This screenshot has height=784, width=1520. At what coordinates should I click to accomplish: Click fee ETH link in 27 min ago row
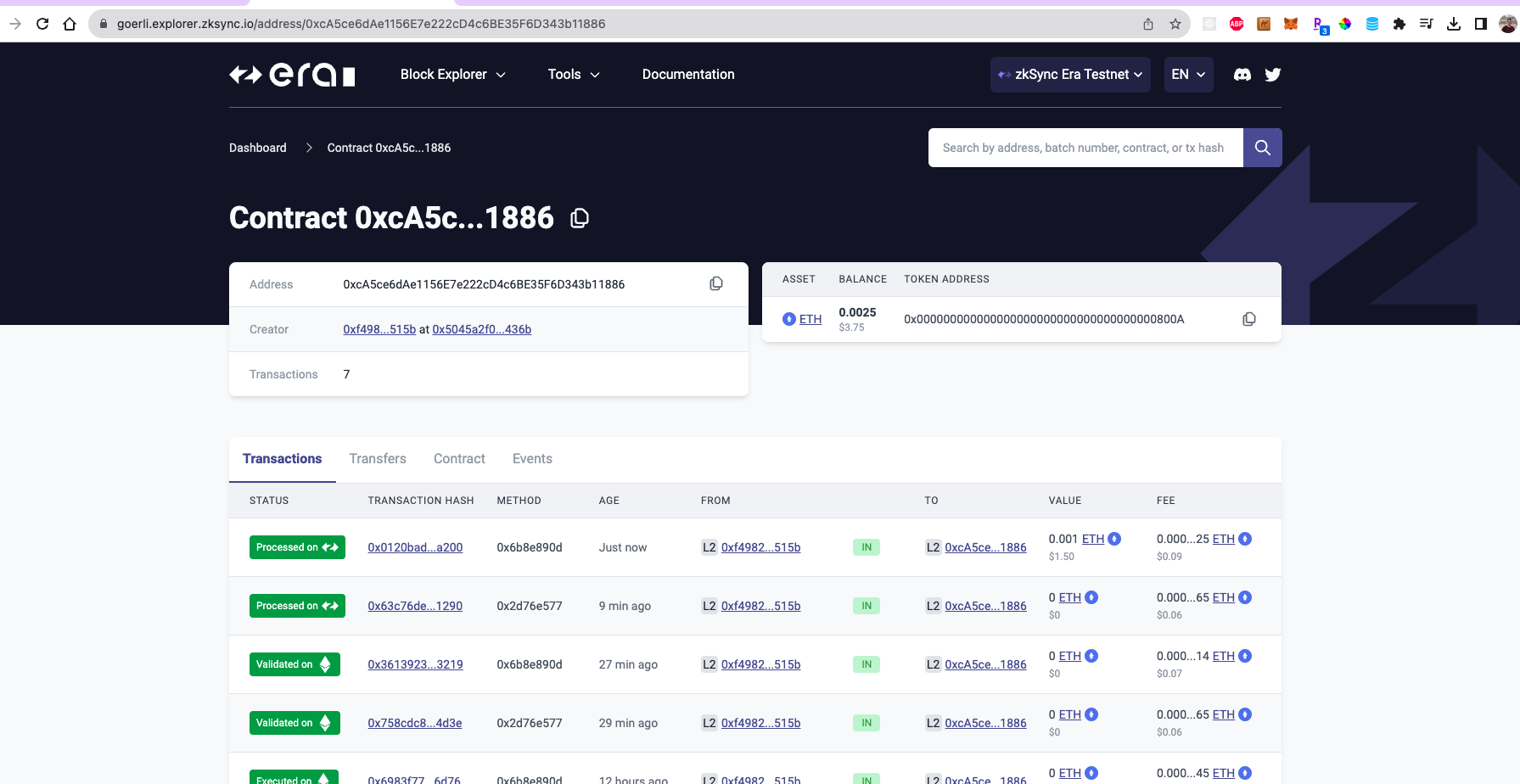[x=1224, y=656]
